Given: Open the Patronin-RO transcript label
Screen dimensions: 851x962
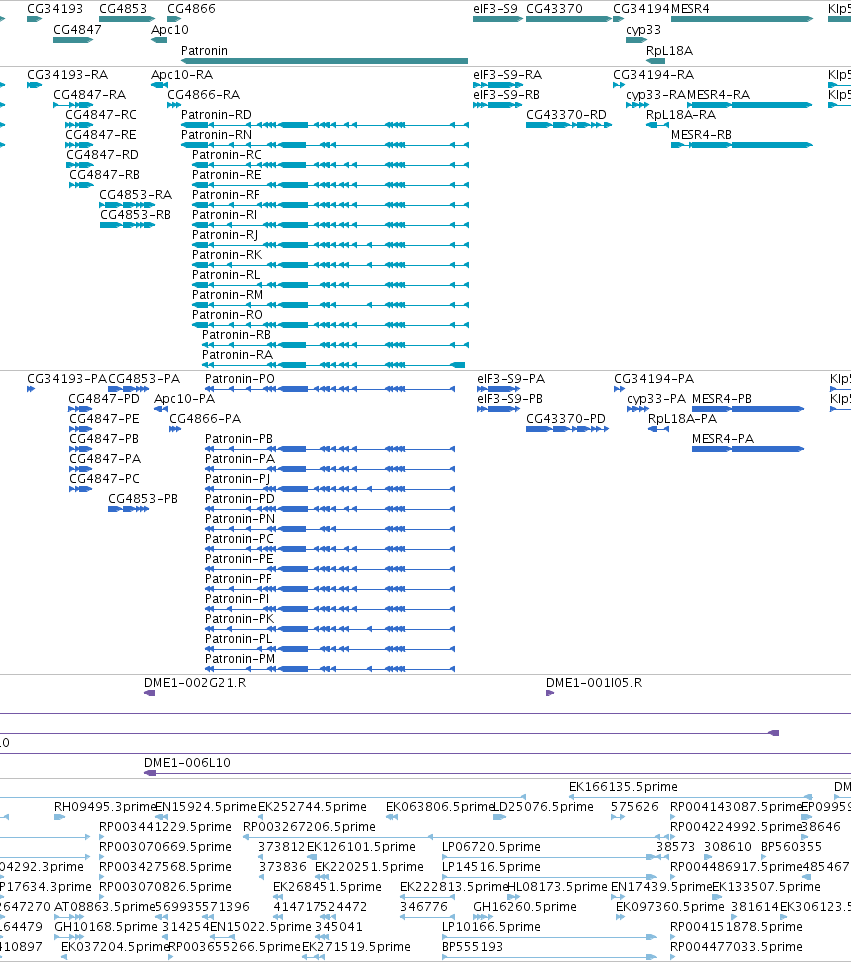Looking at the screenshot, I should point(228,315).
